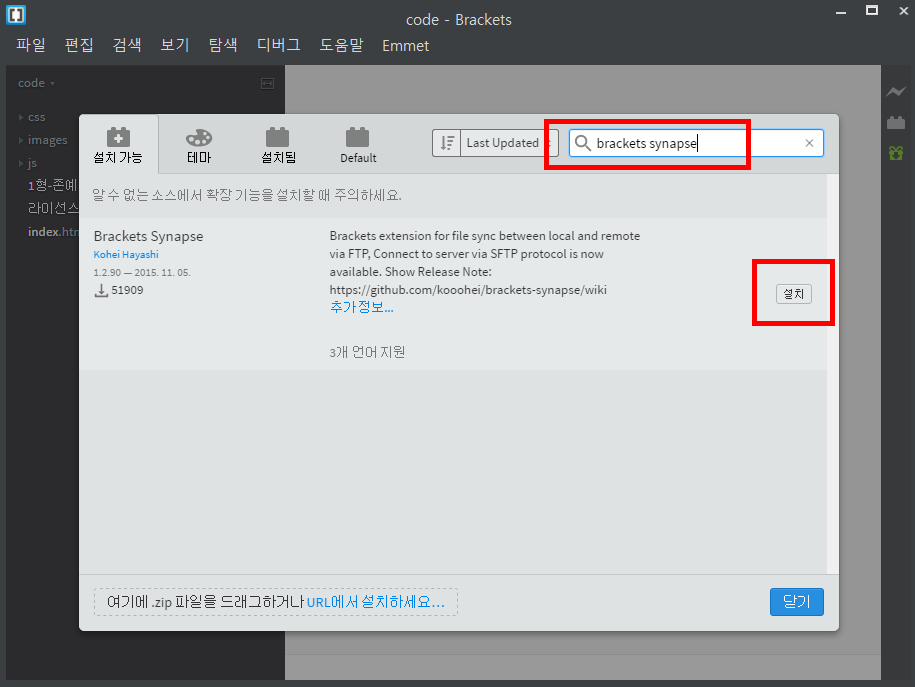Image resolution: width=915 pixels, height=687 pixels.
Task: Switch to the 설치됨 tab
Action: click(278, 145)
